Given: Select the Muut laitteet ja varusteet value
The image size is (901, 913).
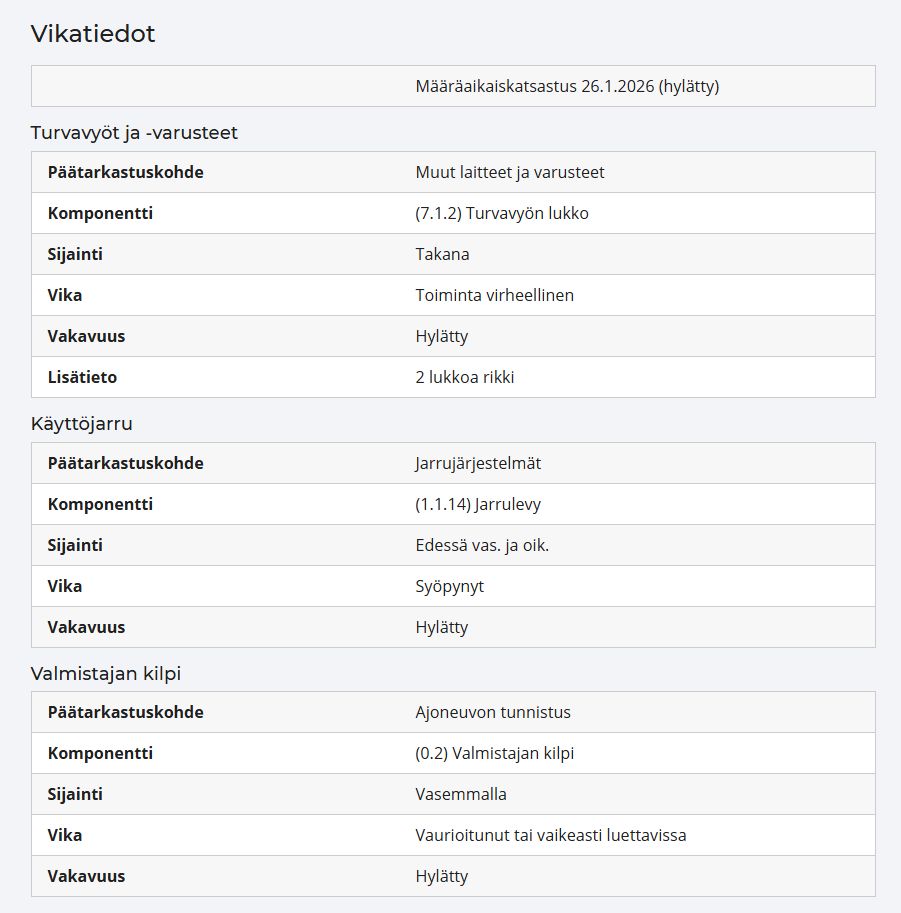Looking at the screenshot, I should point(510,172).
